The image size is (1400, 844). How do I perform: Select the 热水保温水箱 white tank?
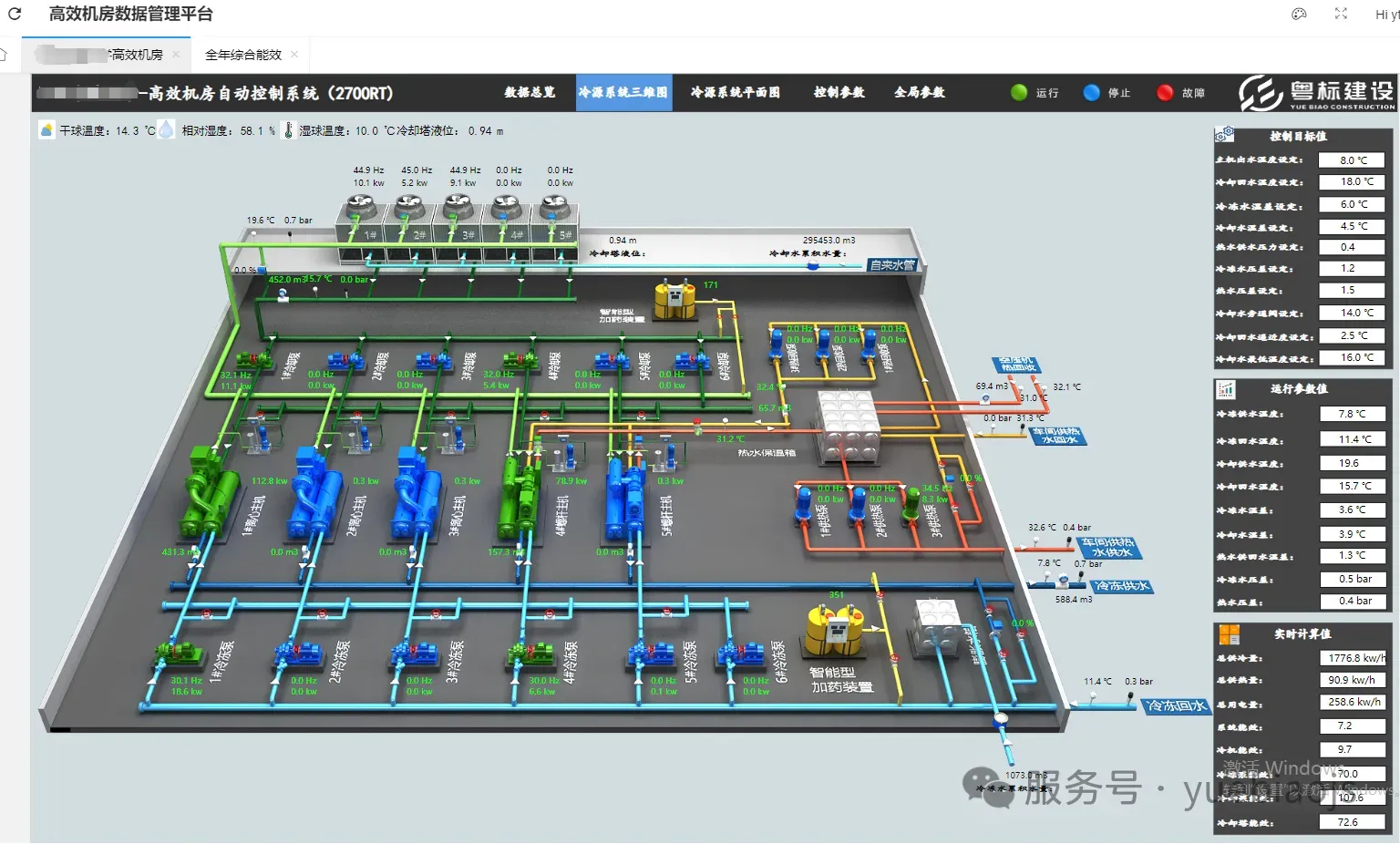click(x=848, y=427)
